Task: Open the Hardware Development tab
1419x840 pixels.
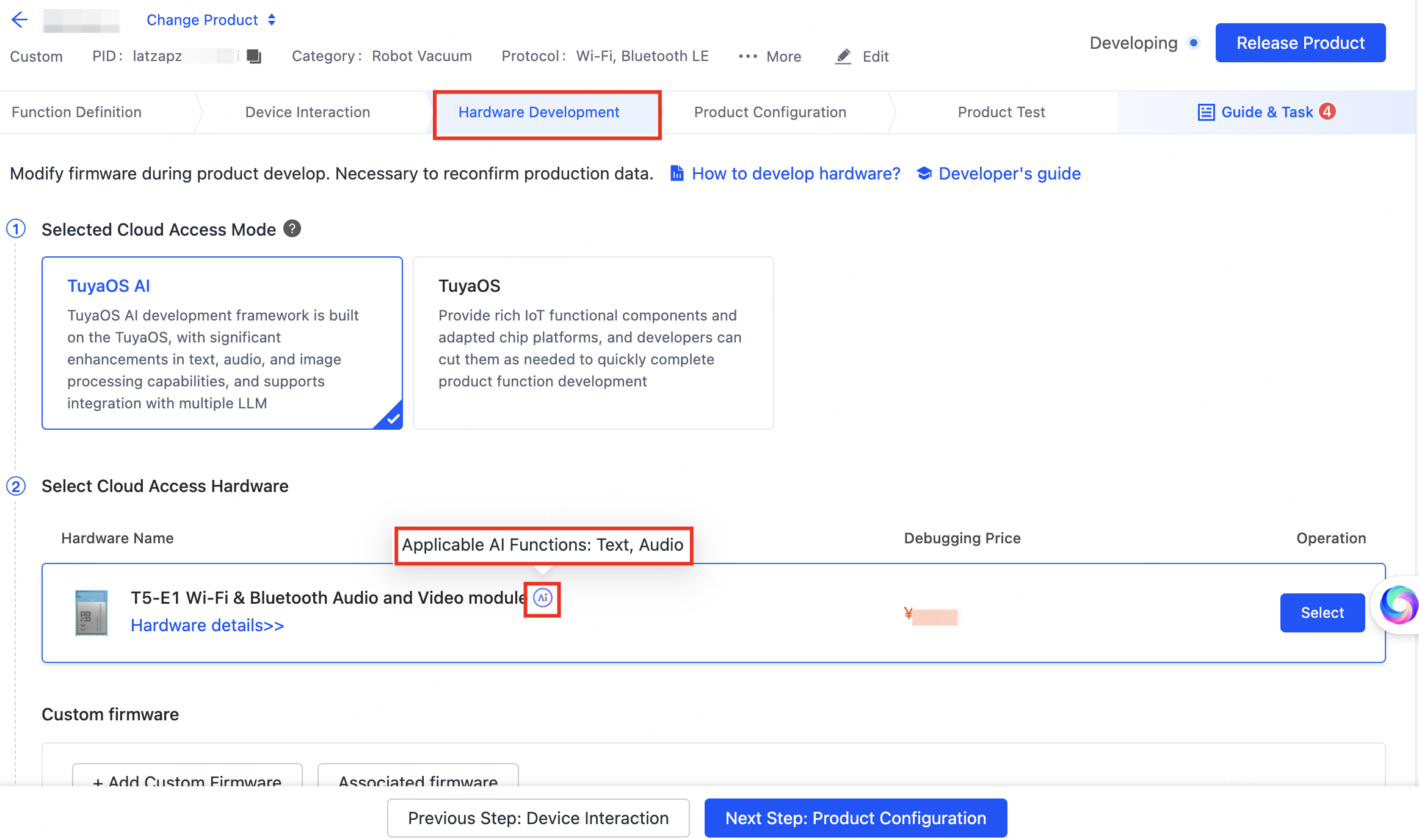Action: [539, 112]
